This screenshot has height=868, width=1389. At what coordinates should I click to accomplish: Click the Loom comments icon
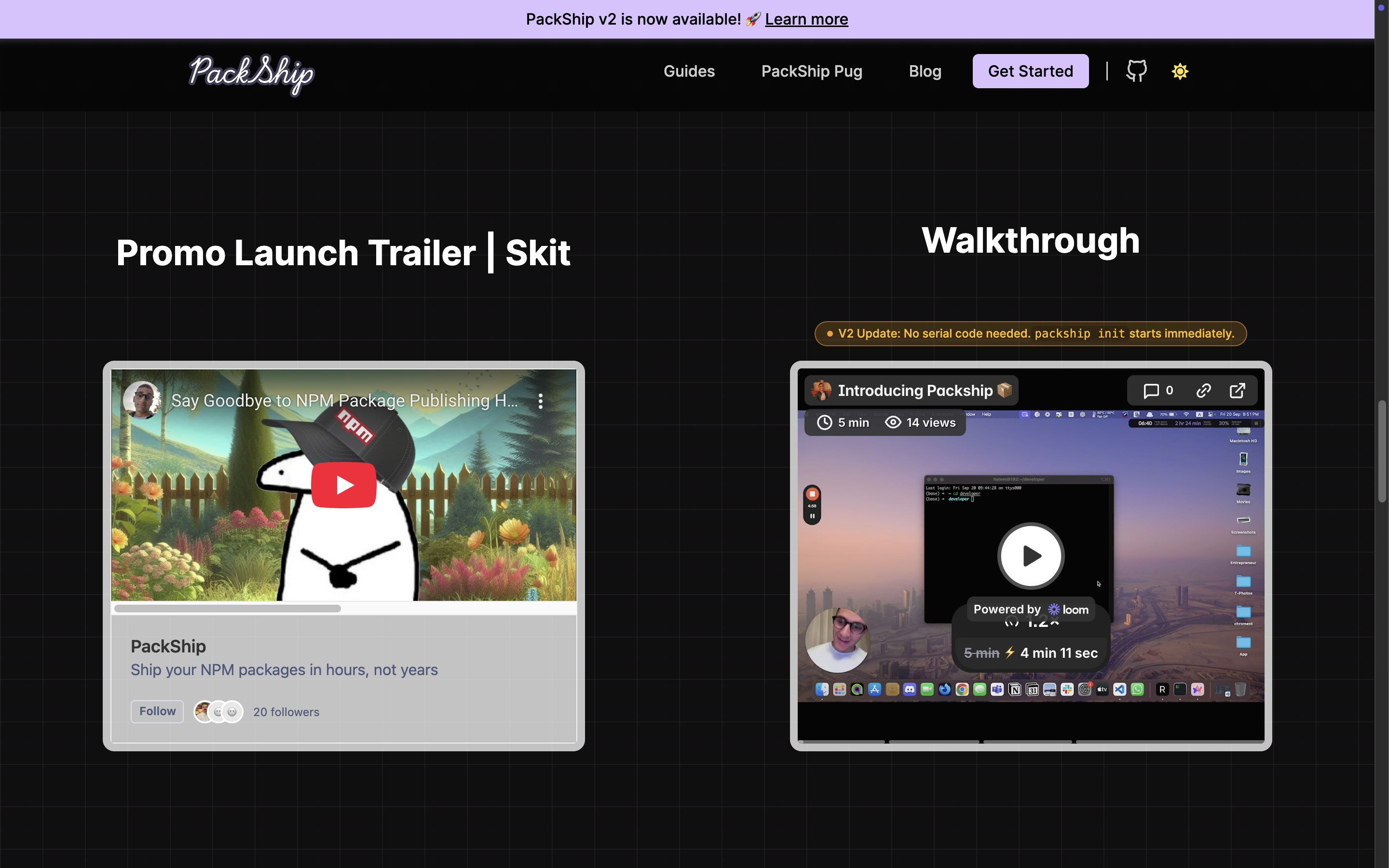tap(1151, 391)
